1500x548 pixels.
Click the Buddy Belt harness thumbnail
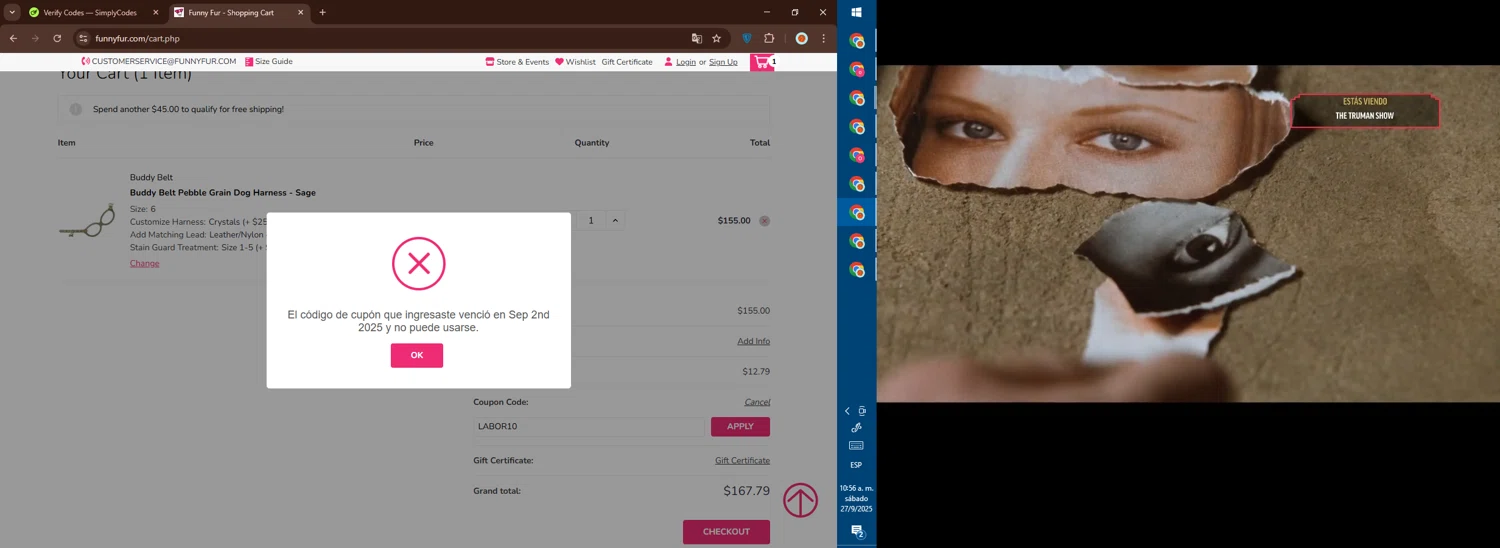pos(87,221)
